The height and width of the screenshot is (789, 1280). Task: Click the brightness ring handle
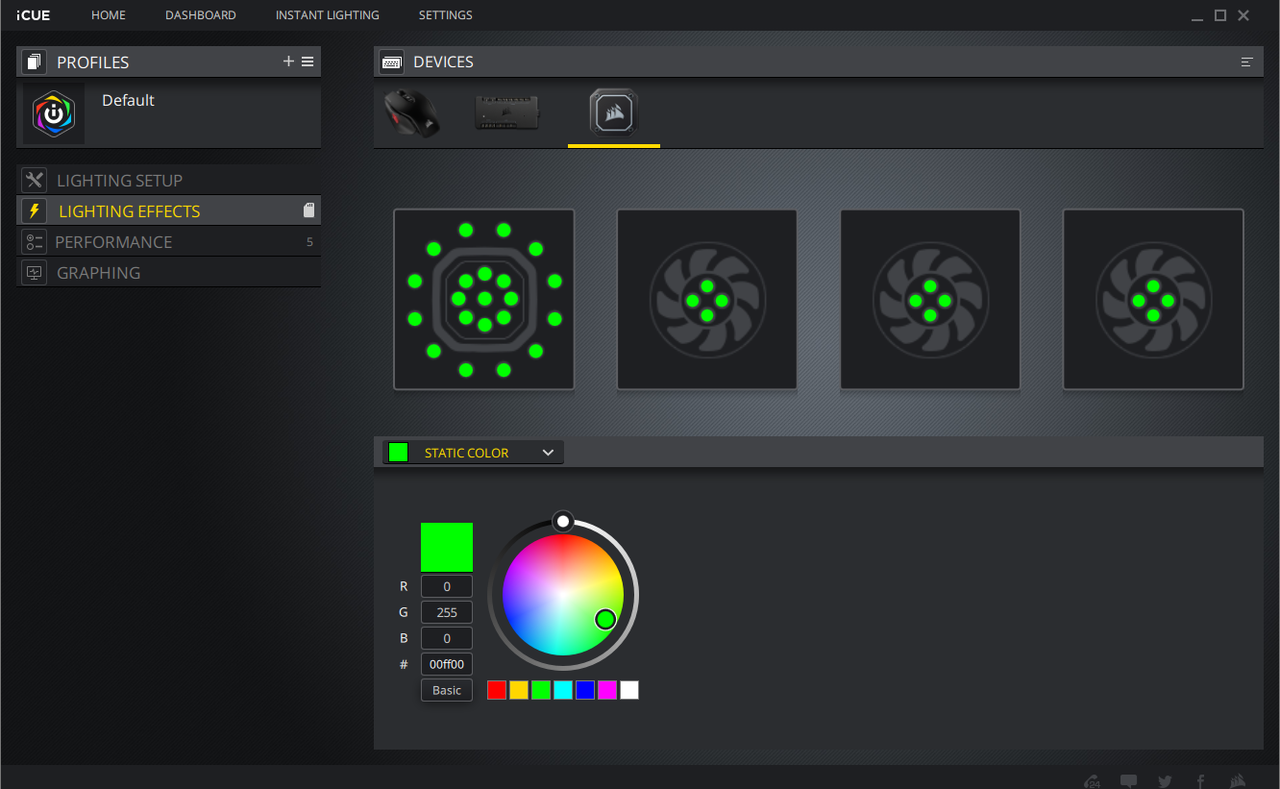pyautogui.click(x=563, y=521)
